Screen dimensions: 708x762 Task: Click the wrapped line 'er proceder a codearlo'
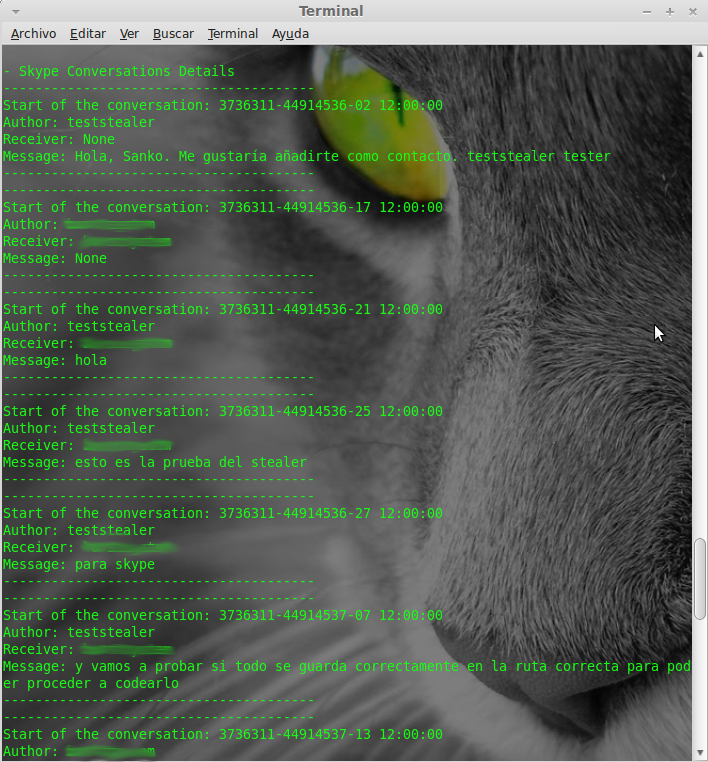[91, 684]
